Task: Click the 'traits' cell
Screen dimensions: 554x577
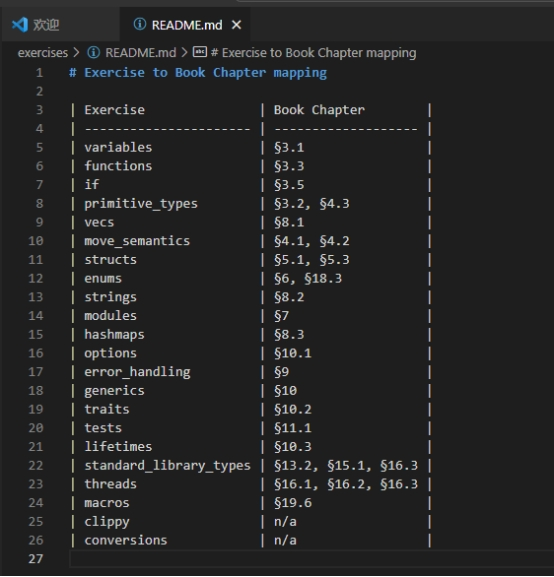Action: (107, 409)
